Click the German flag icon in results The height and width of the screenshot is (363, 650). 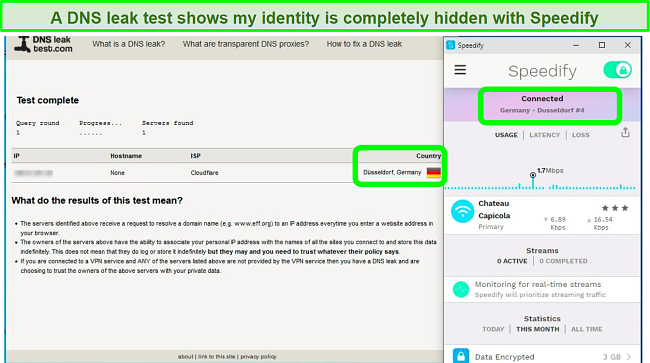pyautogui.click(x=434, y=172)
